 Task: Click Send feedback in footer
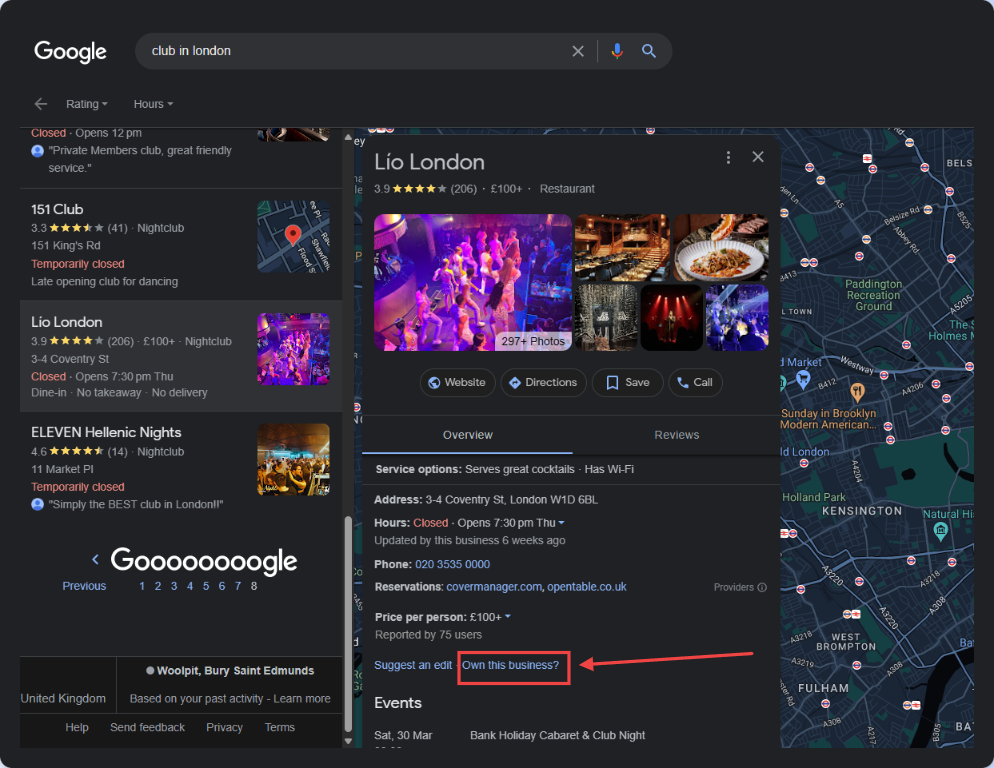click(147, 727)
